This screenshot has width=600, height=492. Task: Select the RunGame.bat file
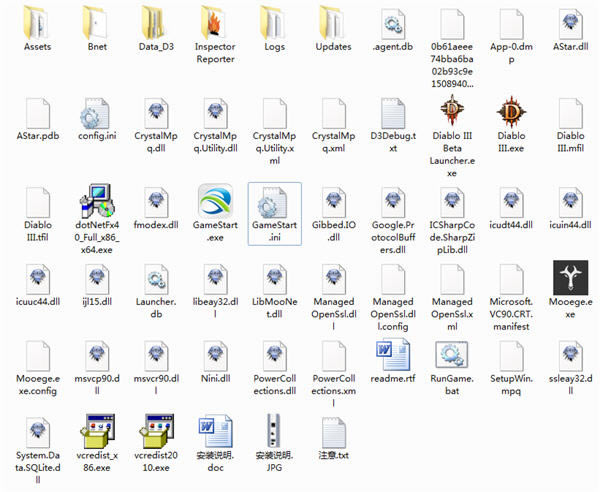pos(453,356)
